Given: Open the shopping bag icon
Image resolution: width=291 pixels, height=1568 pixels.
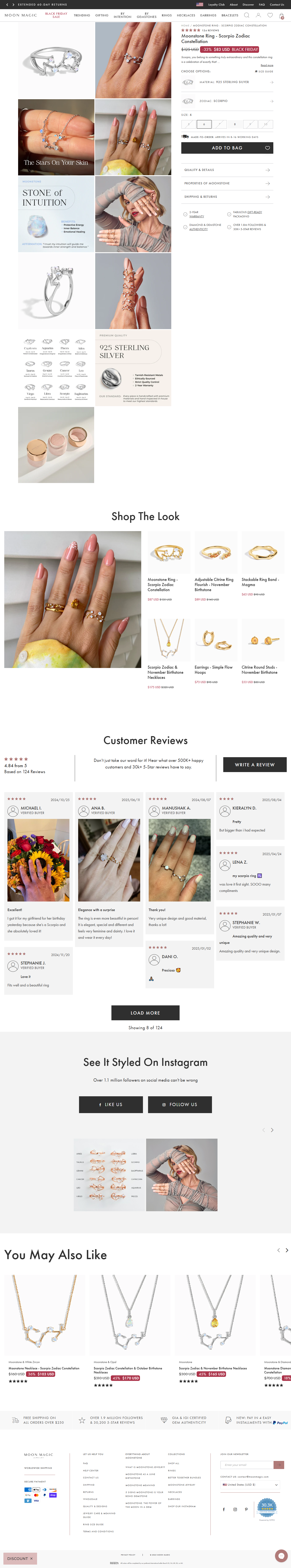Looking at the screenshot, I should 281,15.
